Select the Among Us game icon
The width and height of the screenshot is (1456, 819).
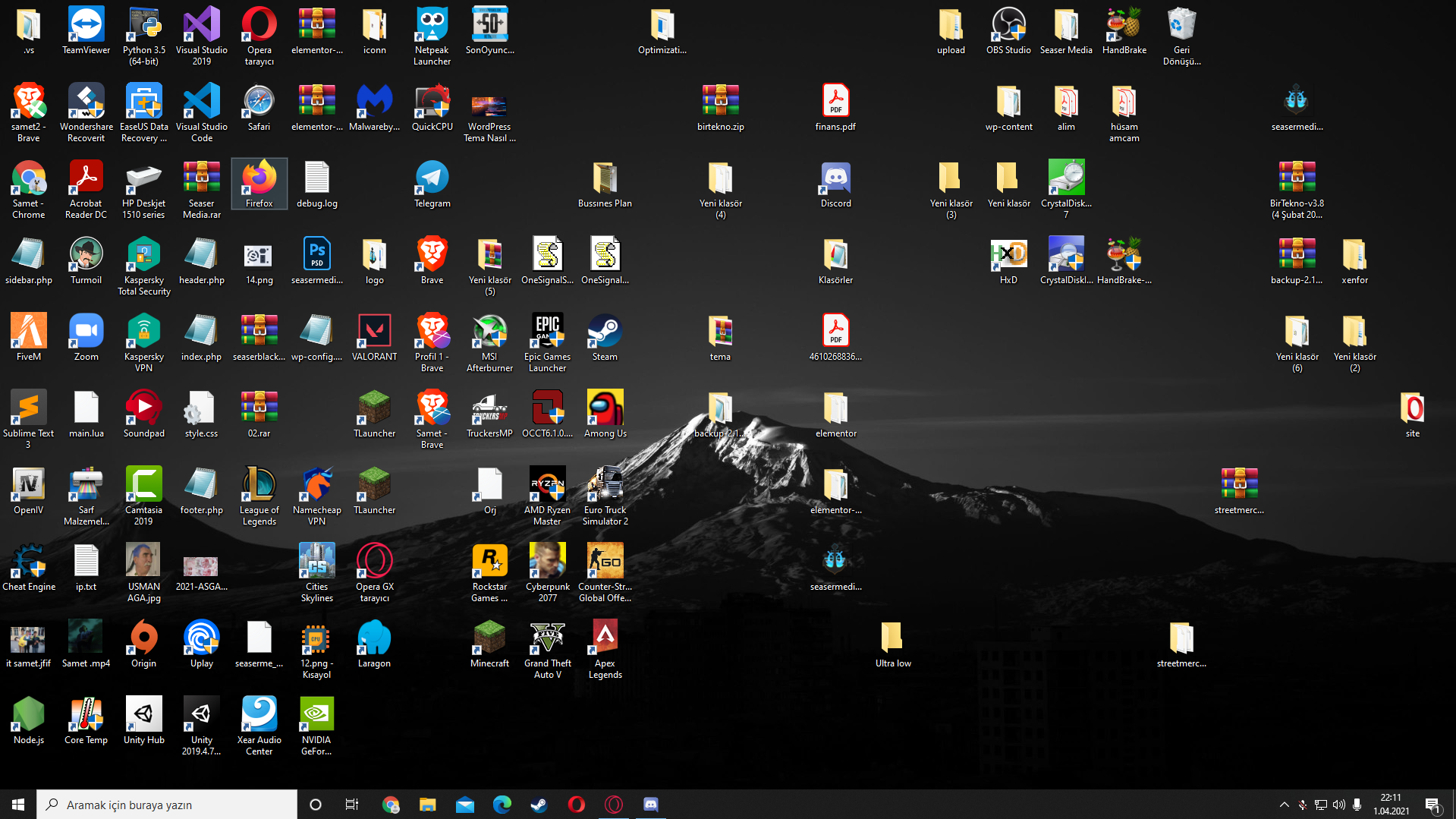pyautogui.click(x=605, y=414)
